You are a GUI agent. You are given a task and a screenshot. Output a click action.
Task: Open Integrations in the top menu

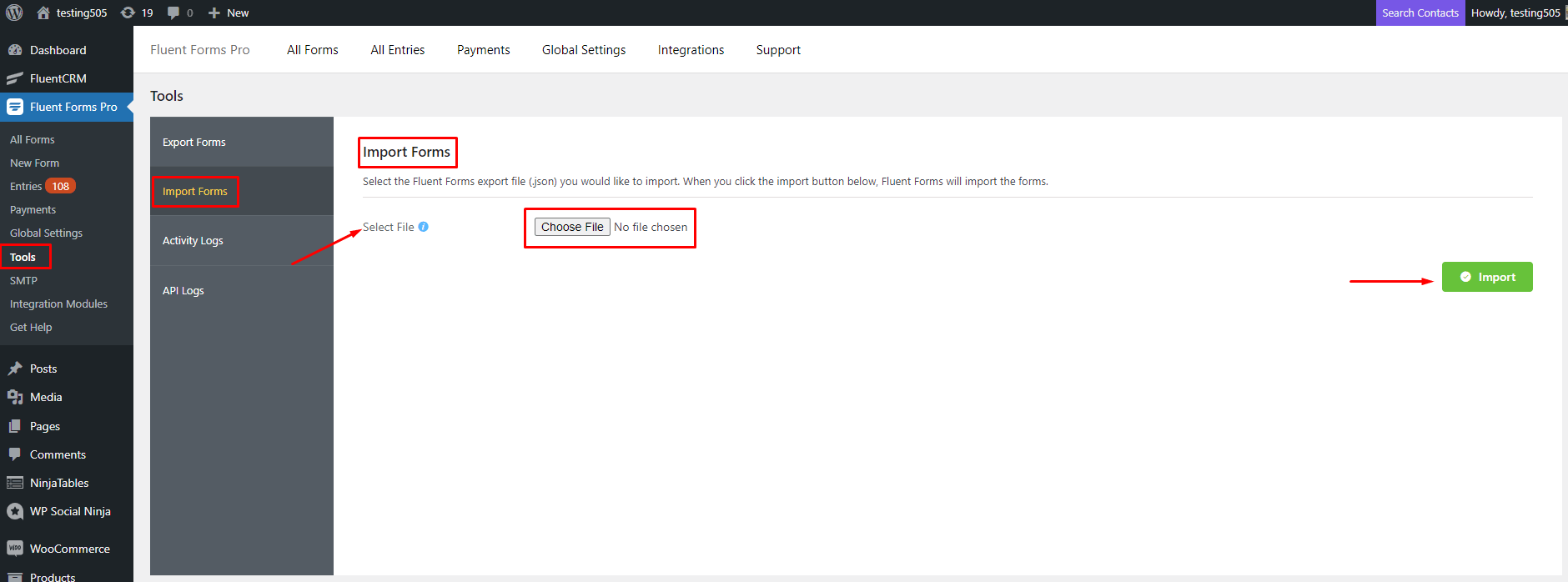(691, 50)
